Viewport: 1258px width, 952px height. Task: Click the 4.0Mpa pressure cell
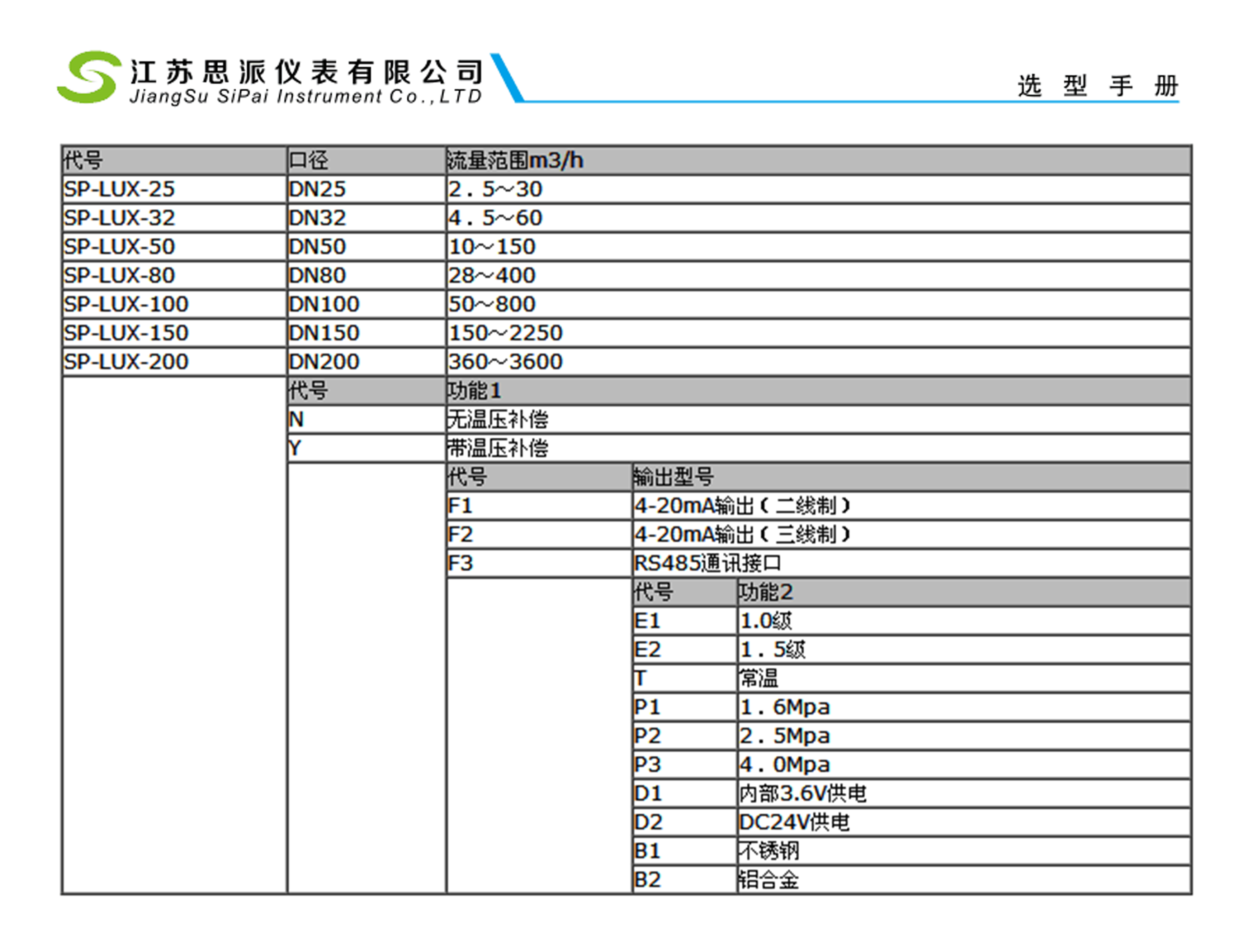[x=964, y=765]
